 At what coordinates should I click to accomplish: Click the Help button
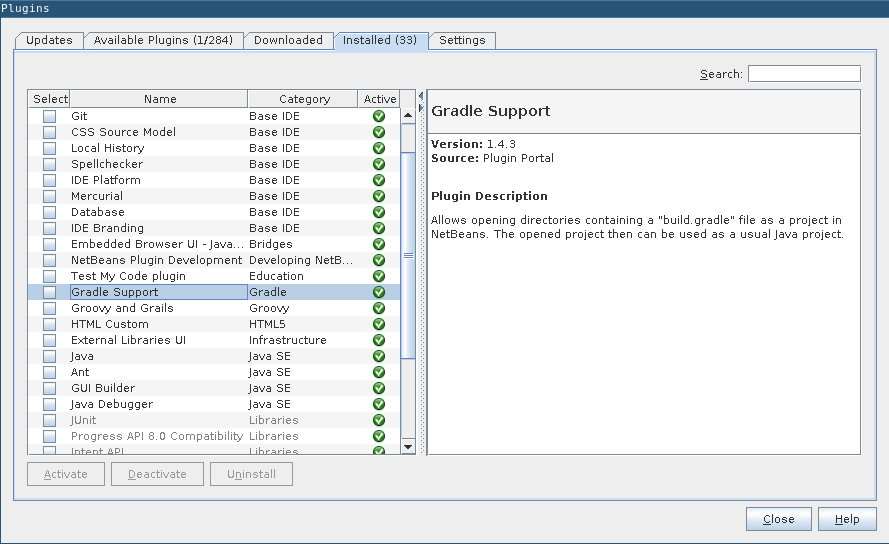pos(846,519)
